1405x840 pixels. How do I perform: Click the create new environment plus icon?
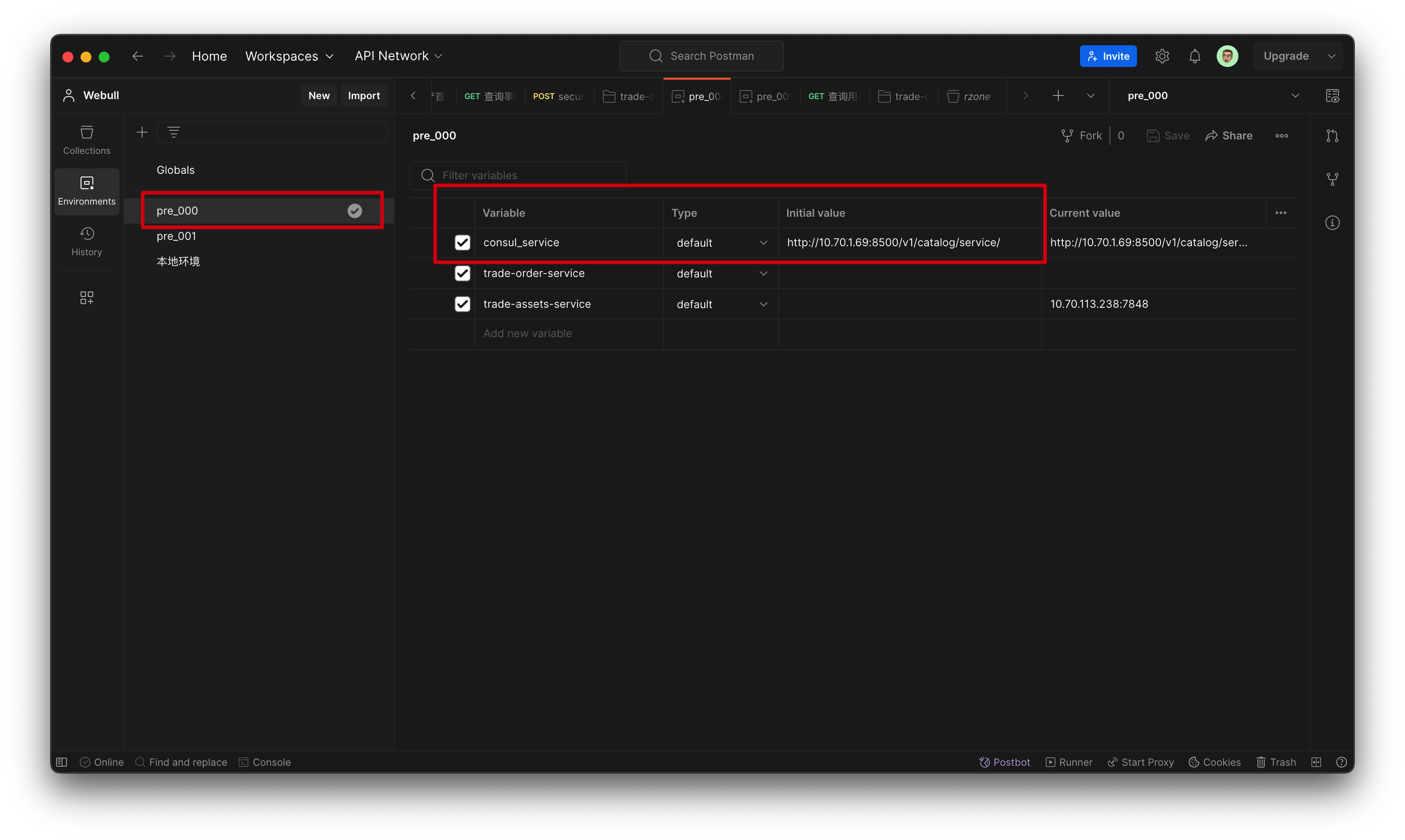142,133
